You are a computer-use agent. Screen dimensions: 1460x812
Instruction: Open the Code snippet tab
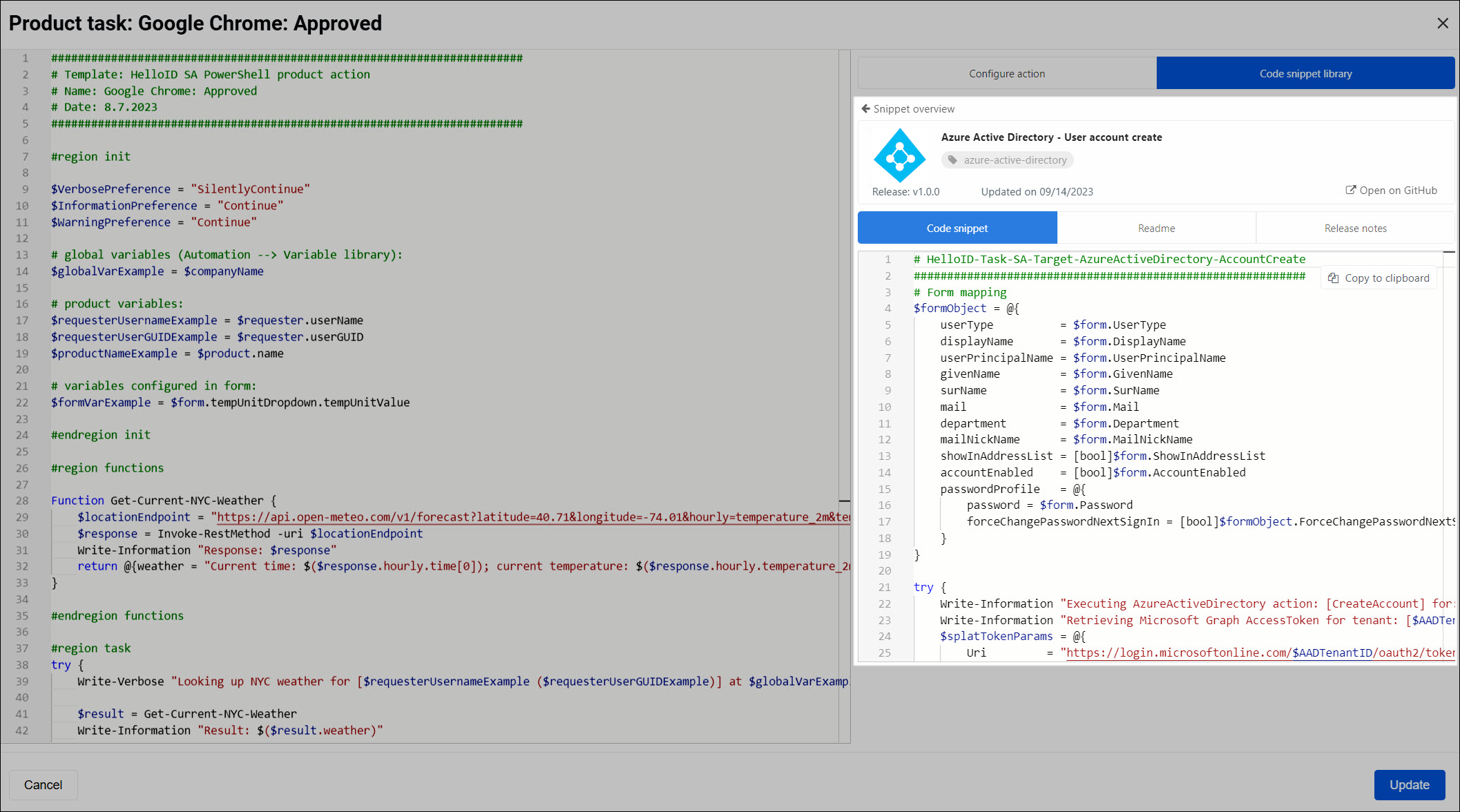[x=957, y=228]
